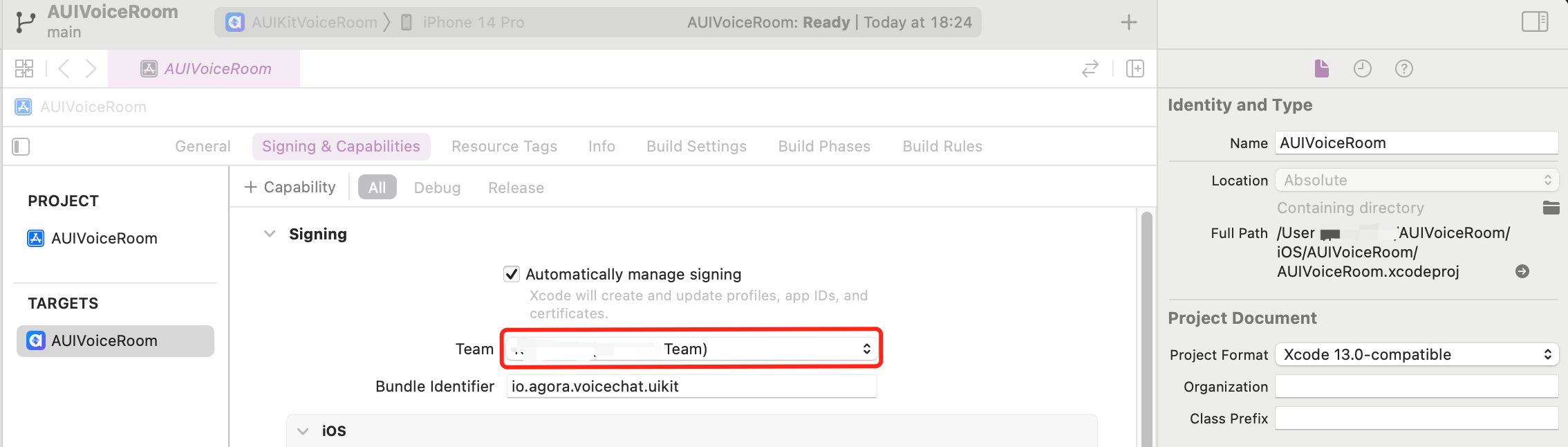1568x447 pixels.
Task: Click the Bundle Identifier field
Action: click(x=692, y=386)
